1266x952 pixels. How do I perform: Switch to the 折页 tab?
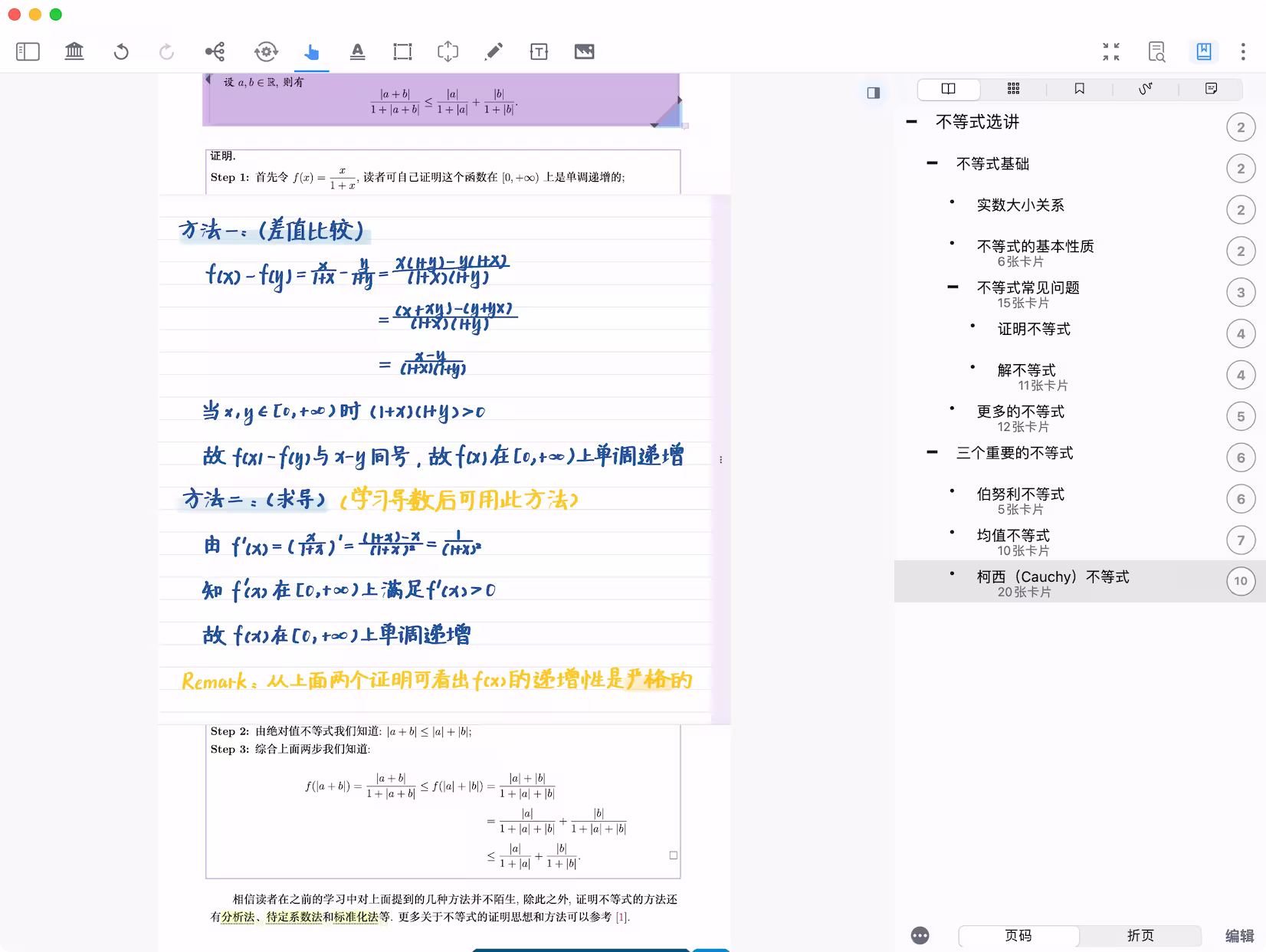pyautogui.click(x=1140, y=936)
